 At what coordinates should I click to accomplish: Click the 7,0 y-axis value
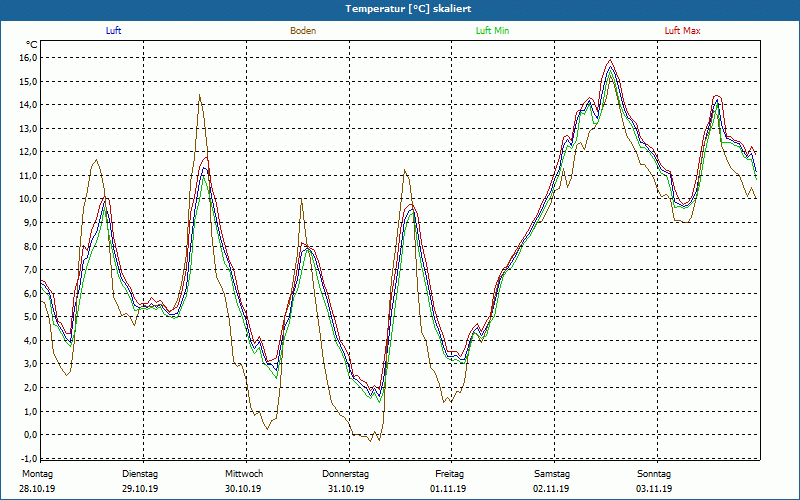[31, 269]
